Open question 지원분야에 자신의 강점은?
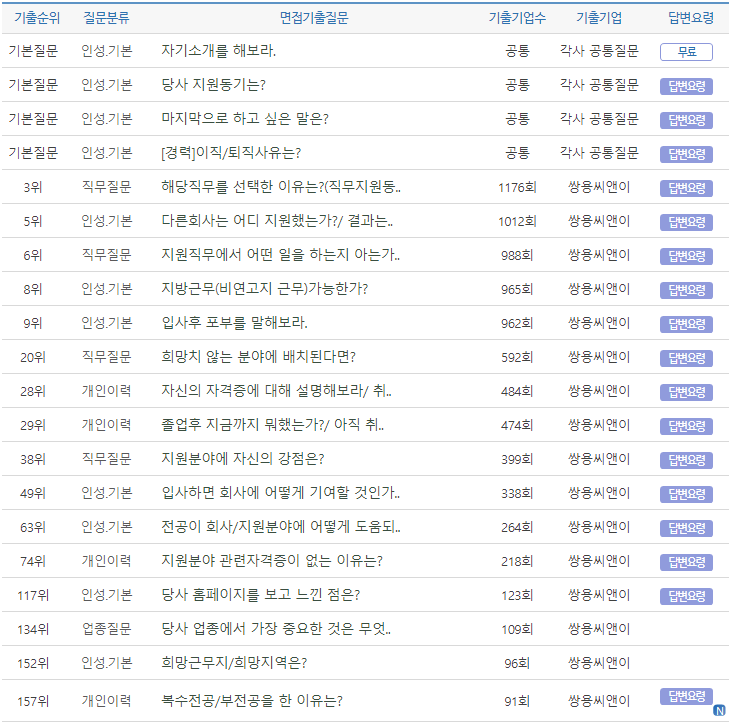The height and width of the screenshot is (725, 729). coord(242,459)
